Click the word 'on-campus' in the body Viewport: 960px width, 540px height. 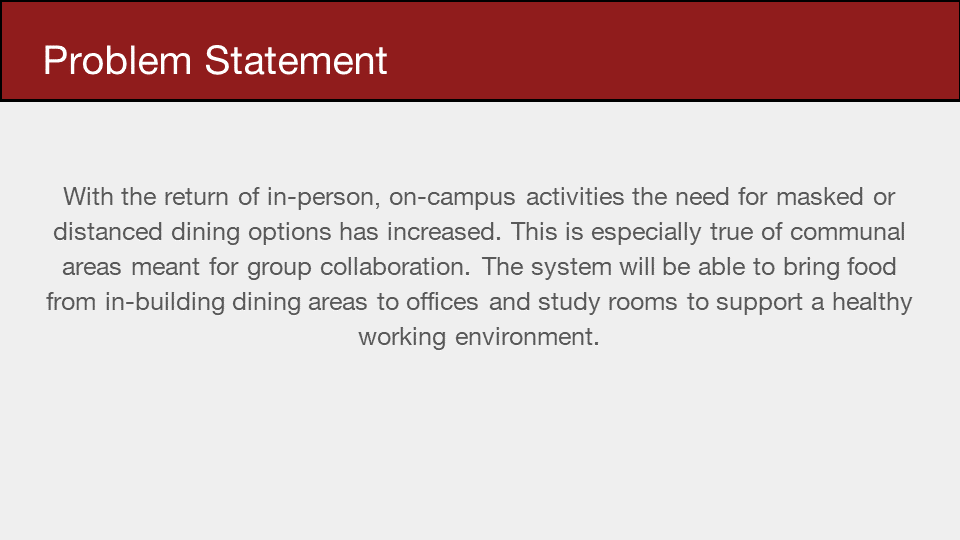tap(452, 197)
